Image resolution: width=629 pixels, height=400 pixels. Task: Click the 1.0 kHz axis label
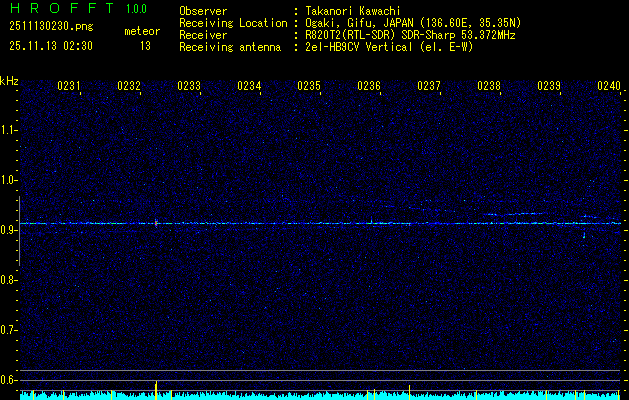click(8, 180)
